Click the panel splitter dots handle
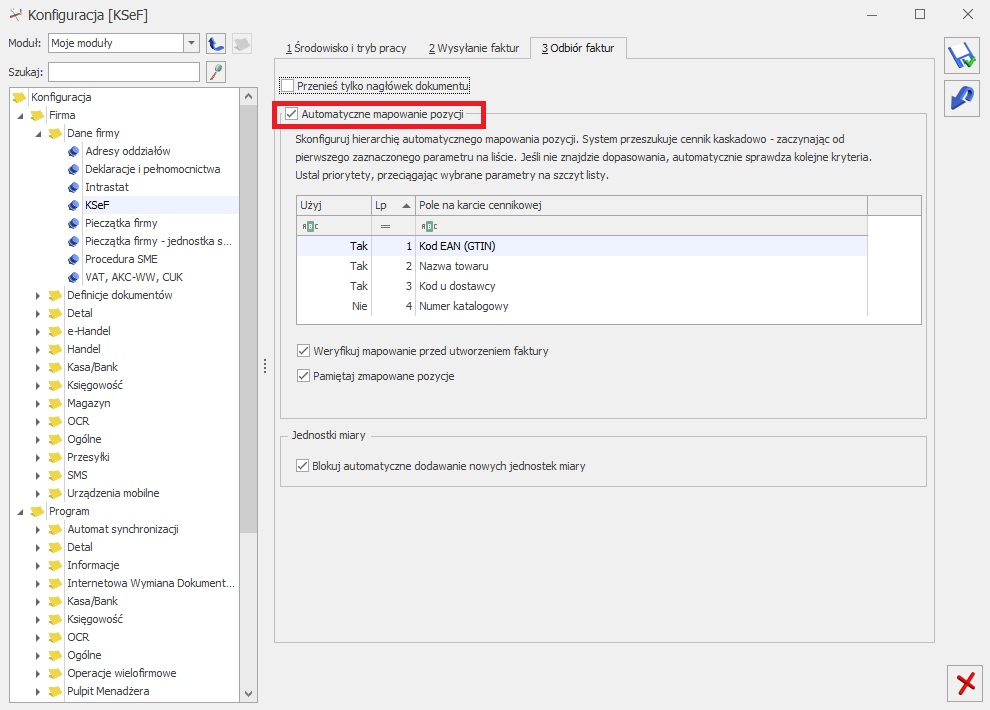The width and height of the screenshot is (990, 710). (x=265, y=366)
